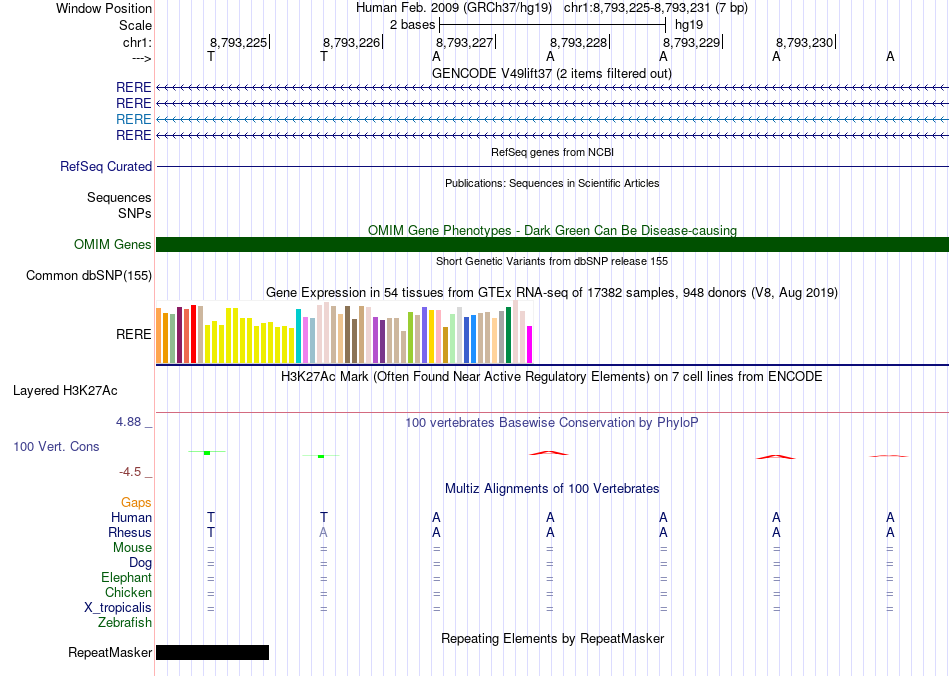Click position marker 8,793,230 on the ruler
The image size is (950, 676).
(x=805, y=42)
